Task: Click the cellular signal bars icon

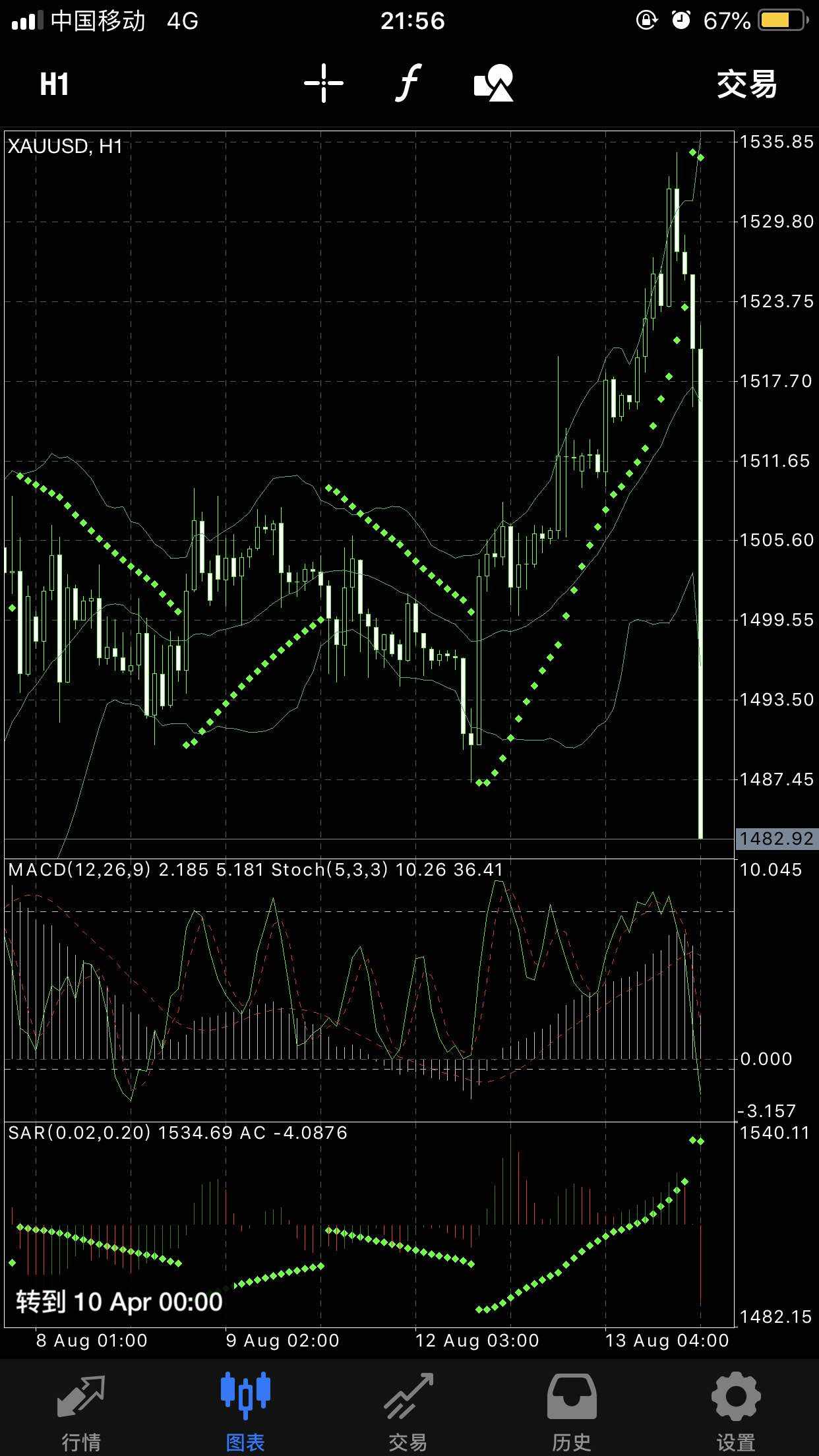Action: (28, 20)
